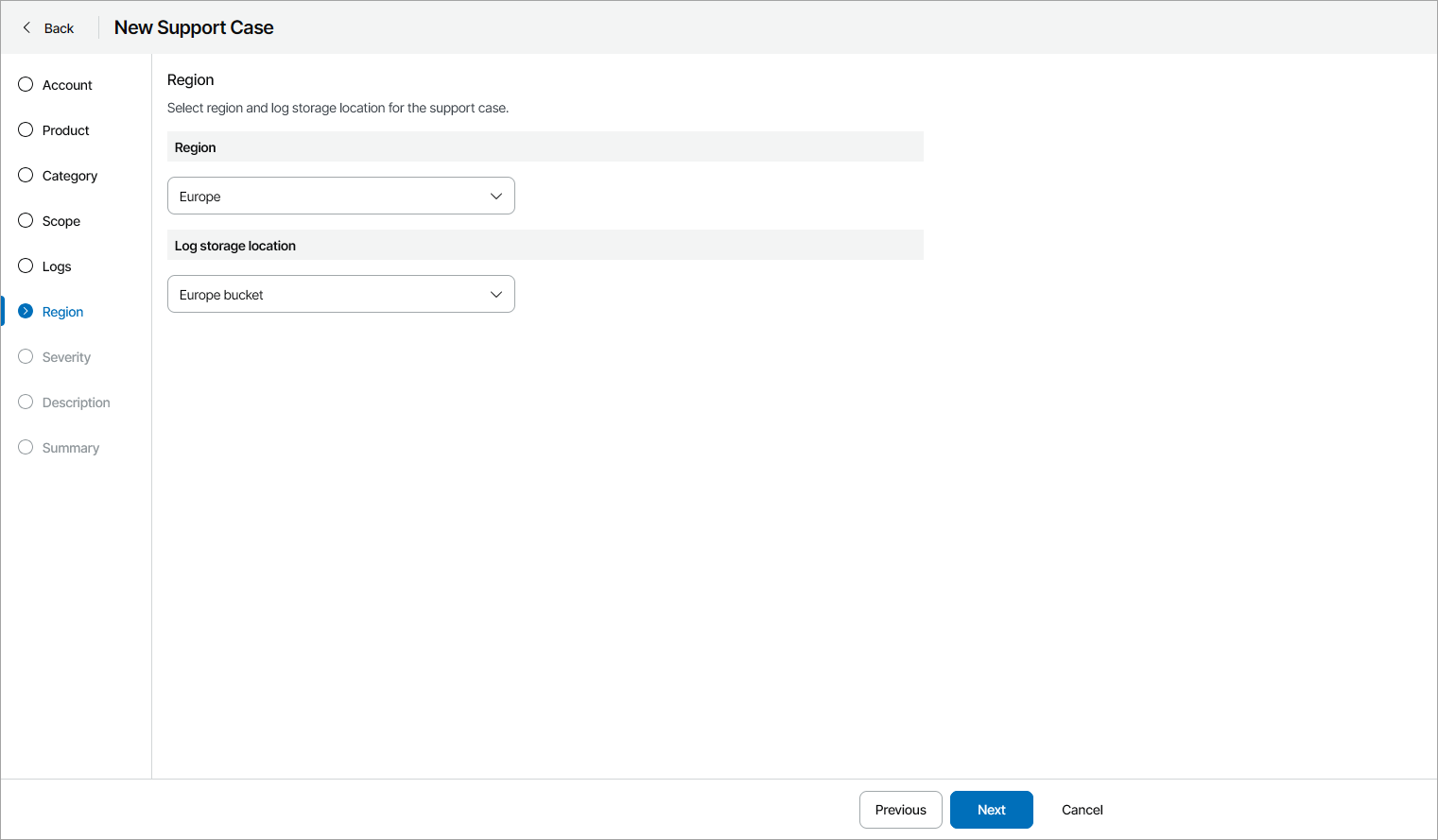Click the Previous button

point(900,810)
